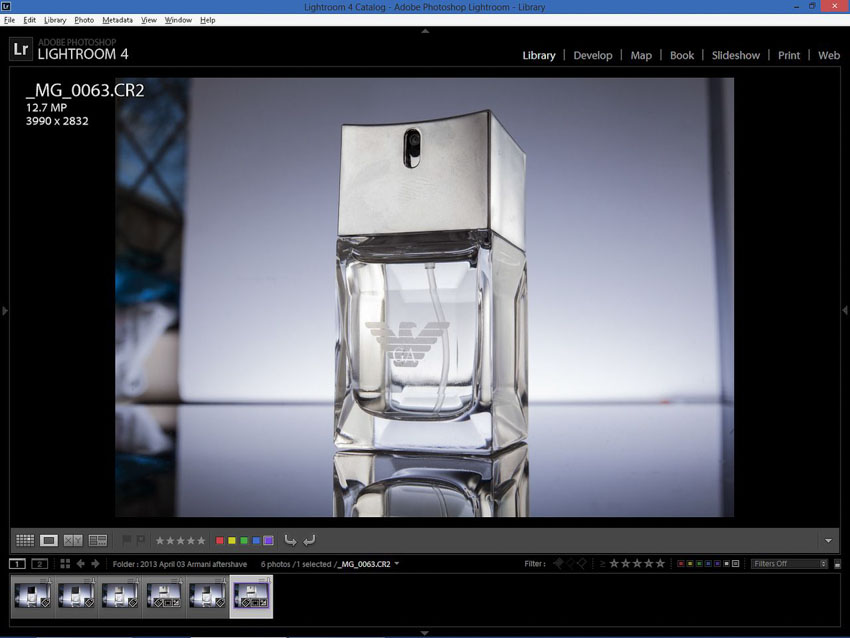Select third filmstrip thumbnail
This screenshot has height=638, width=850.
click(120, 596)
